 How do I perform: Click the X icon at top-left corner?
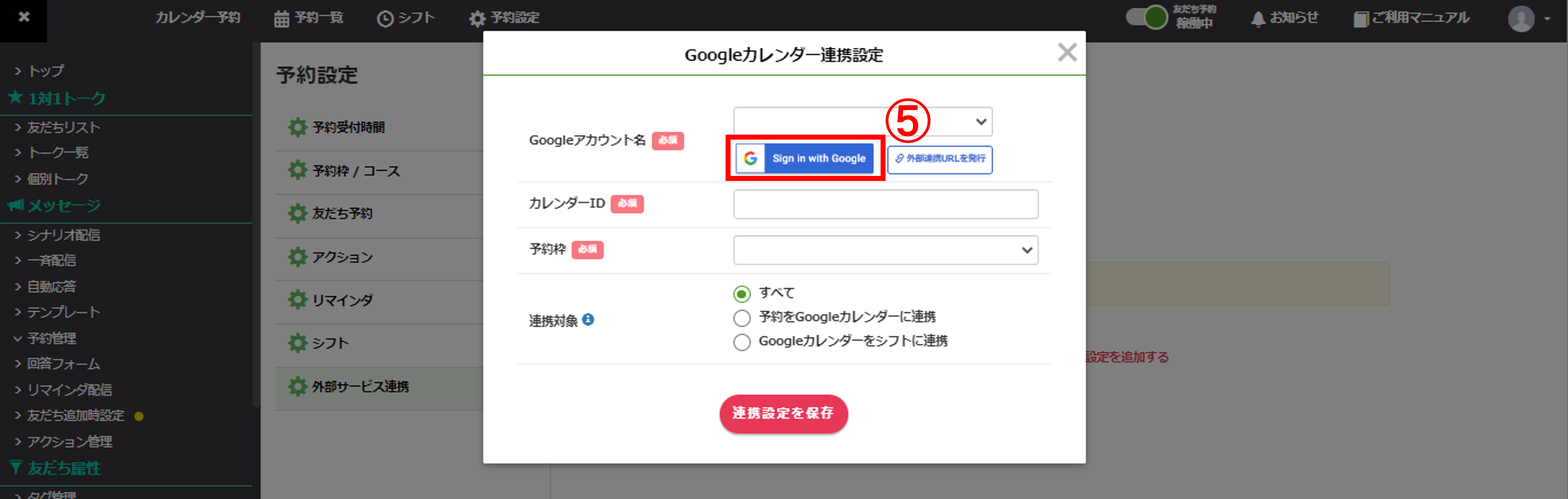24,17
